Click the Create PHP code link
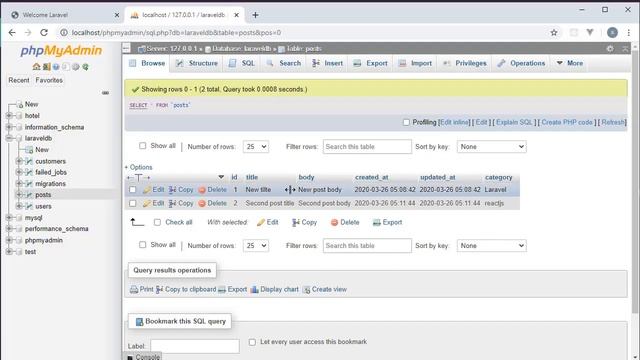The width and height of the screenshot is (640, 360). coord(567,122)
